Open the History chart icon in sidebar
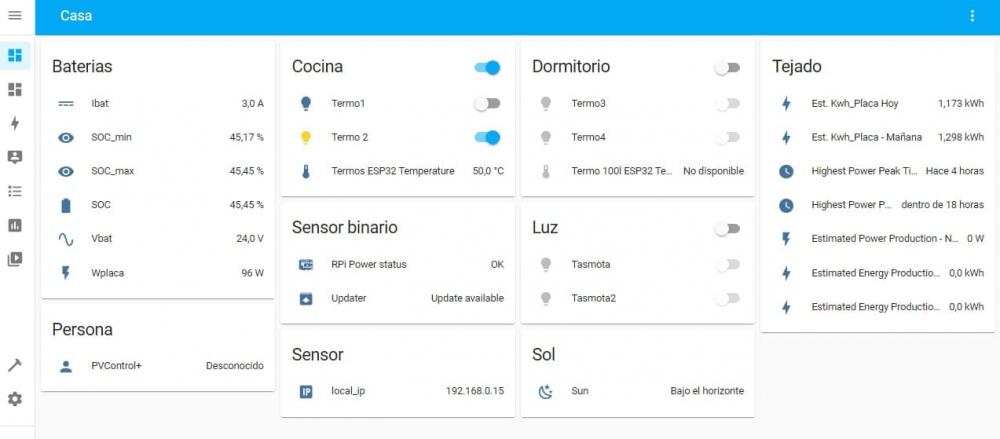 click(15, 225)
